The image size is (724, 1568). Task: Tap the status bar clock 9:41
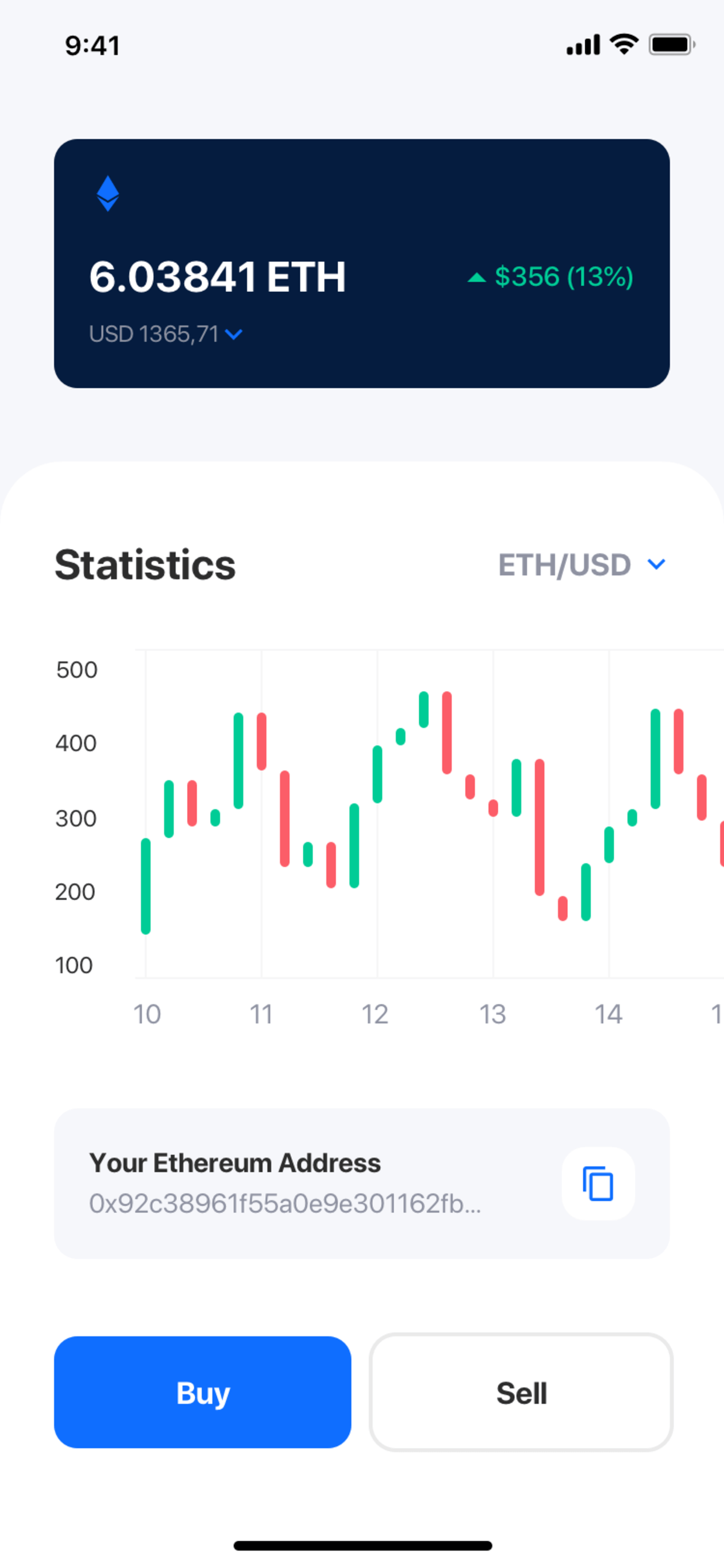tap(92, 46)
